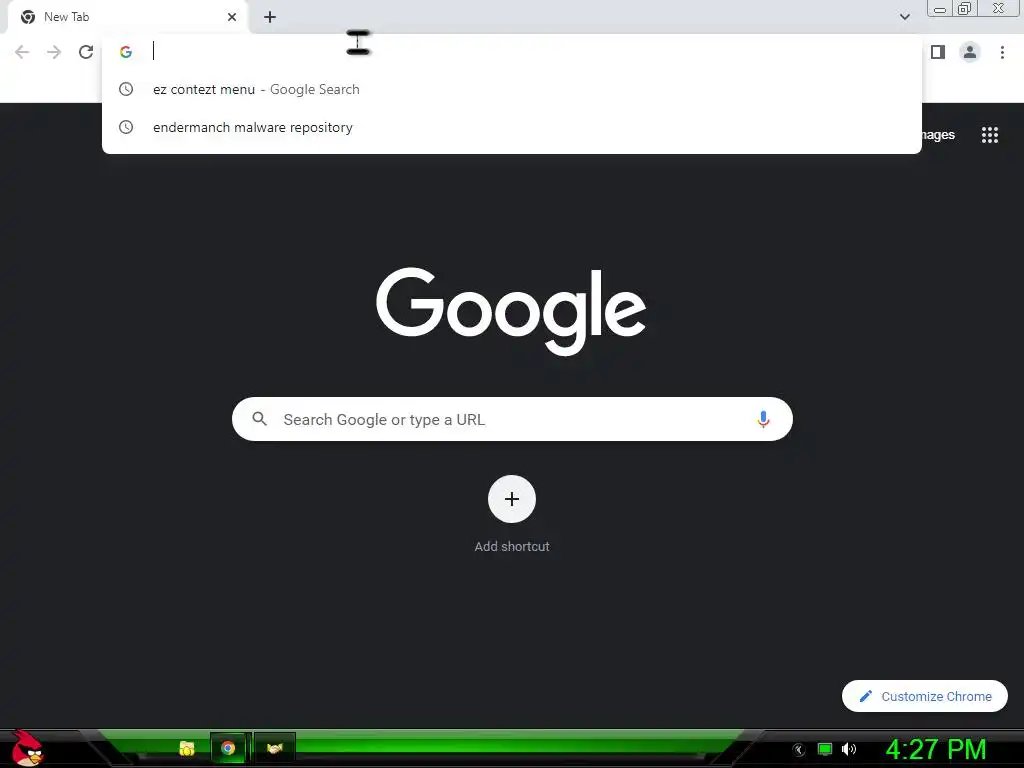Click the Google logo

click(x=511, y=311)
